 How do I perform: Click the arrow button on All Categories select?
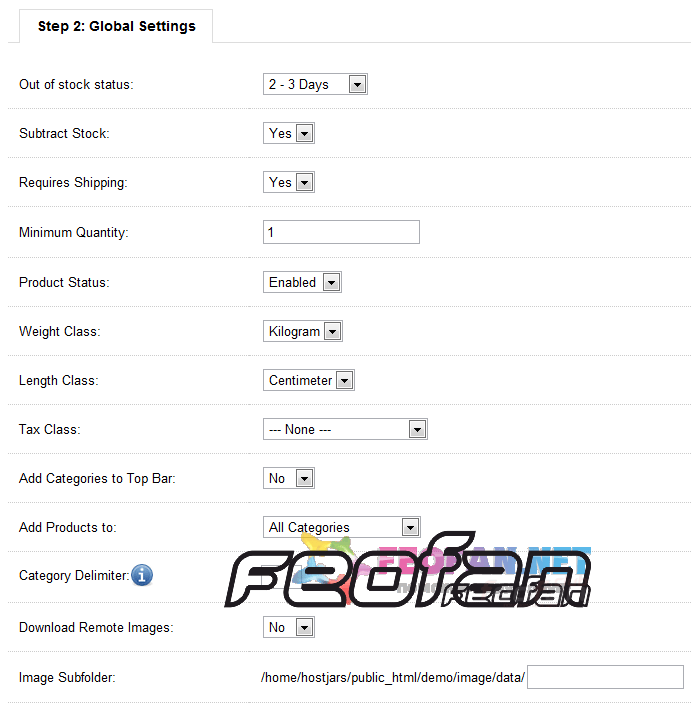[x=410, y=527]
